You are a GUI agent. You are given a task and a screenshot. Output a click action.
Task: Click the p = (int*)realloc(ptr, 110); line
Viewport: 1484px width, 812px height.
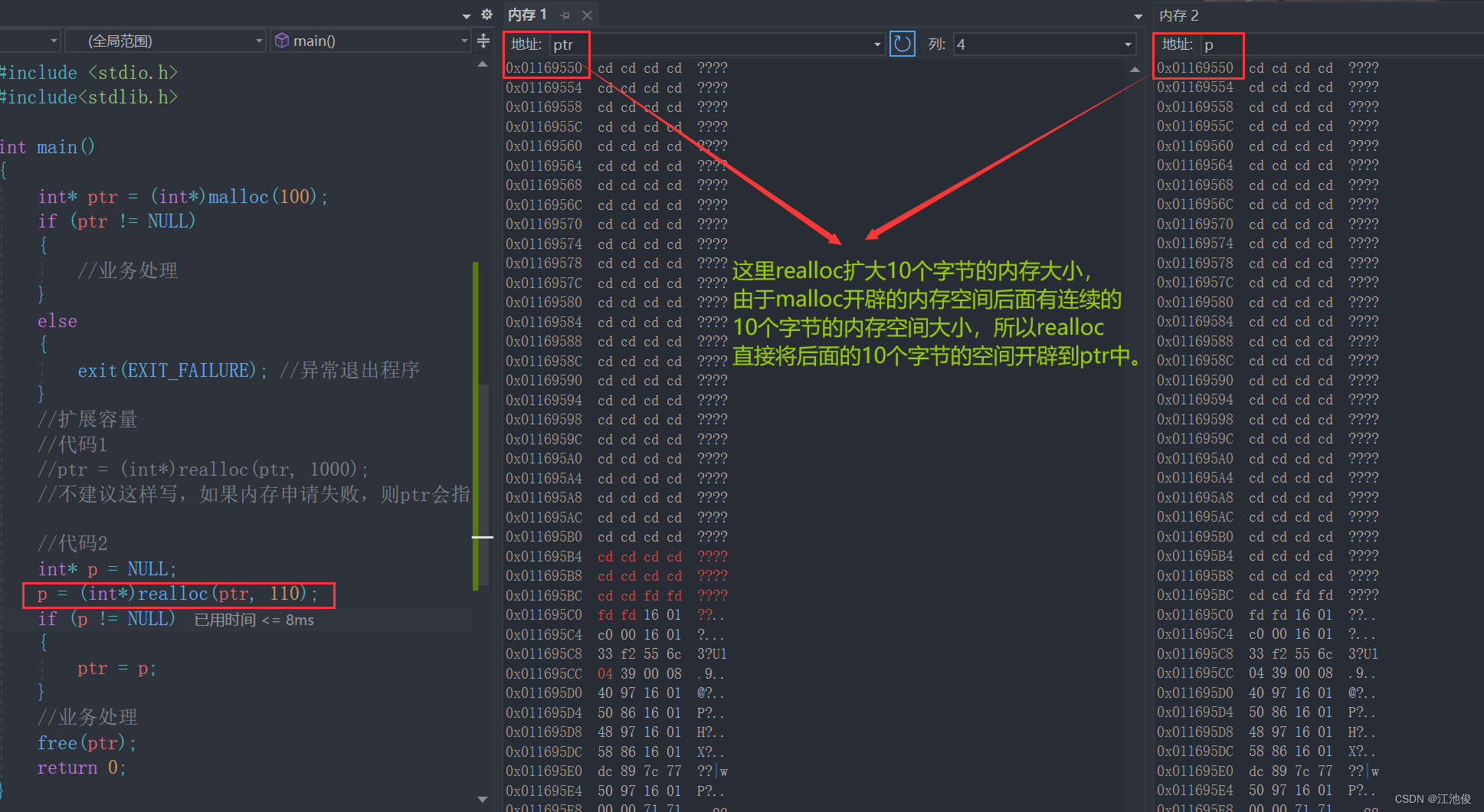point(178,594)
